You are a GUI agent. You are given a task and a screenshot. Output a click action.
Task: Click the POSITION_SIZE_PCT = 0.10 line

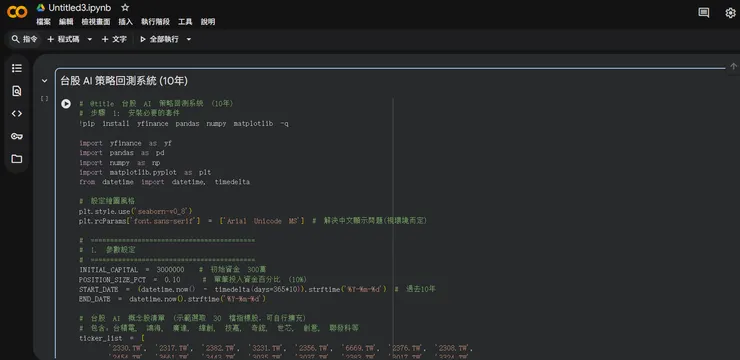pos(193,279)
